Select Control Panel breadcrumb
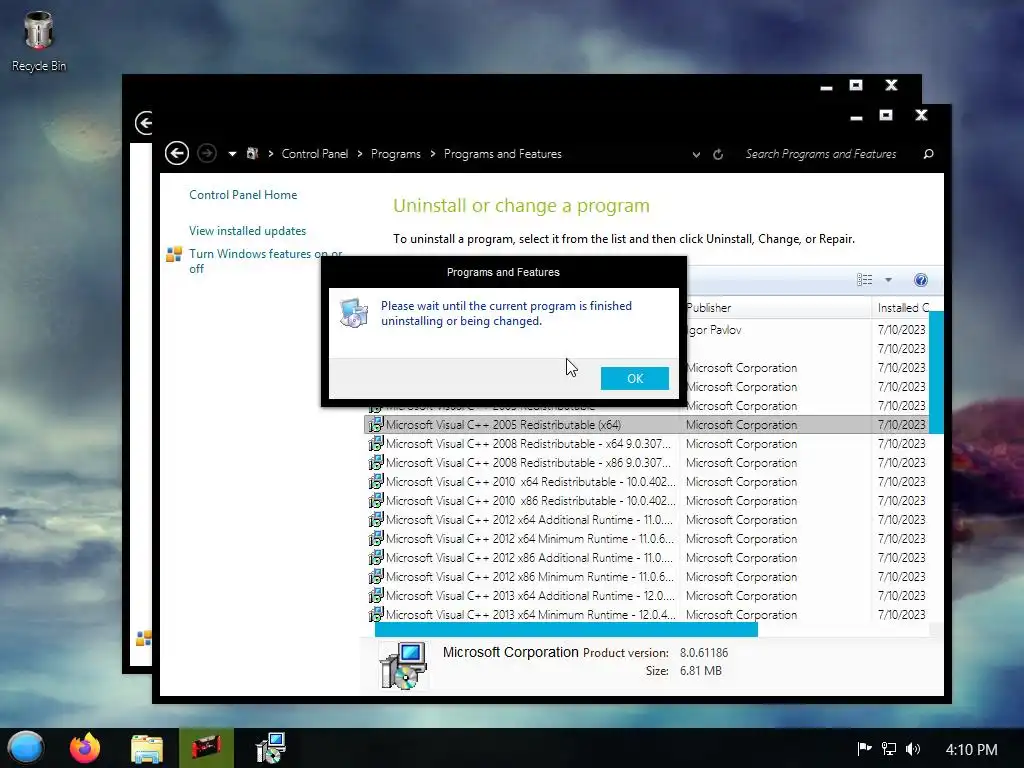1024x768 pixels. 315,153
